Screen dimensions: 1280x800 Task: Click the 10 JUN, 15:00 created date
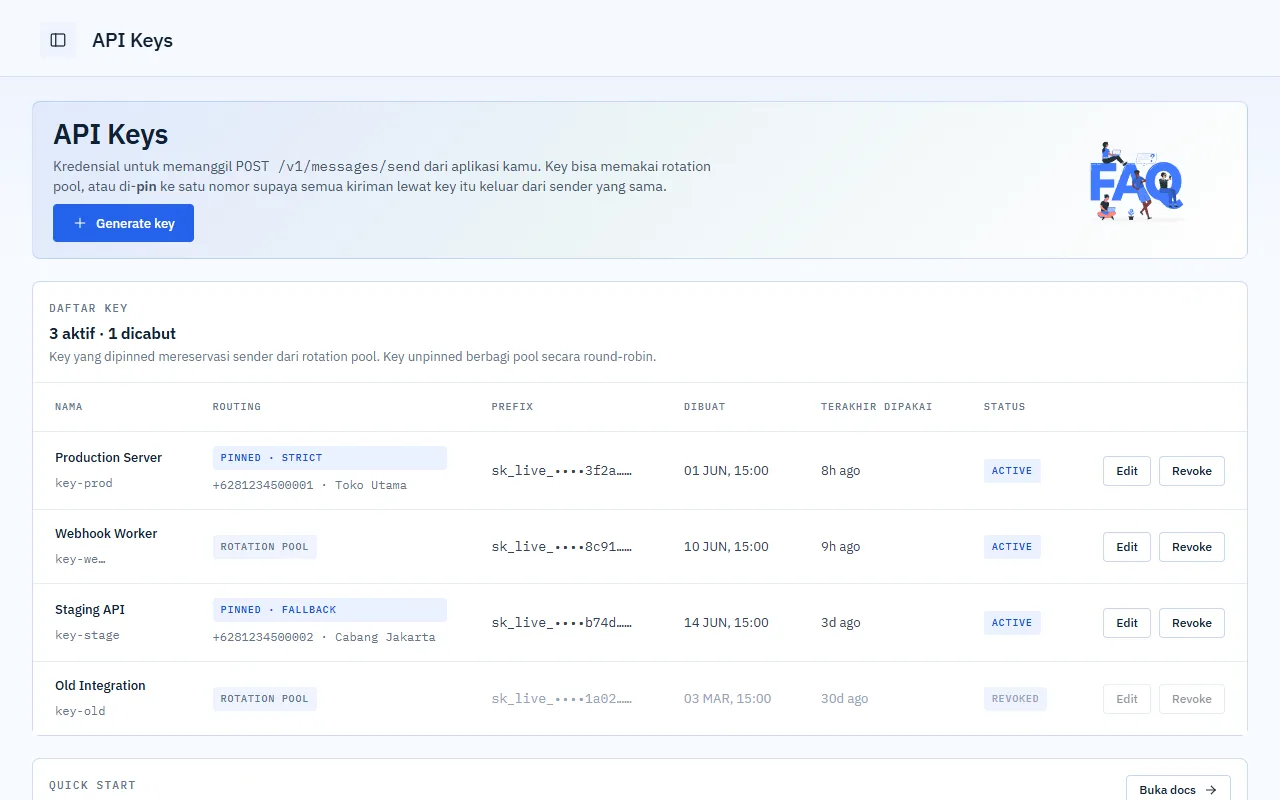tap(726, 547)
